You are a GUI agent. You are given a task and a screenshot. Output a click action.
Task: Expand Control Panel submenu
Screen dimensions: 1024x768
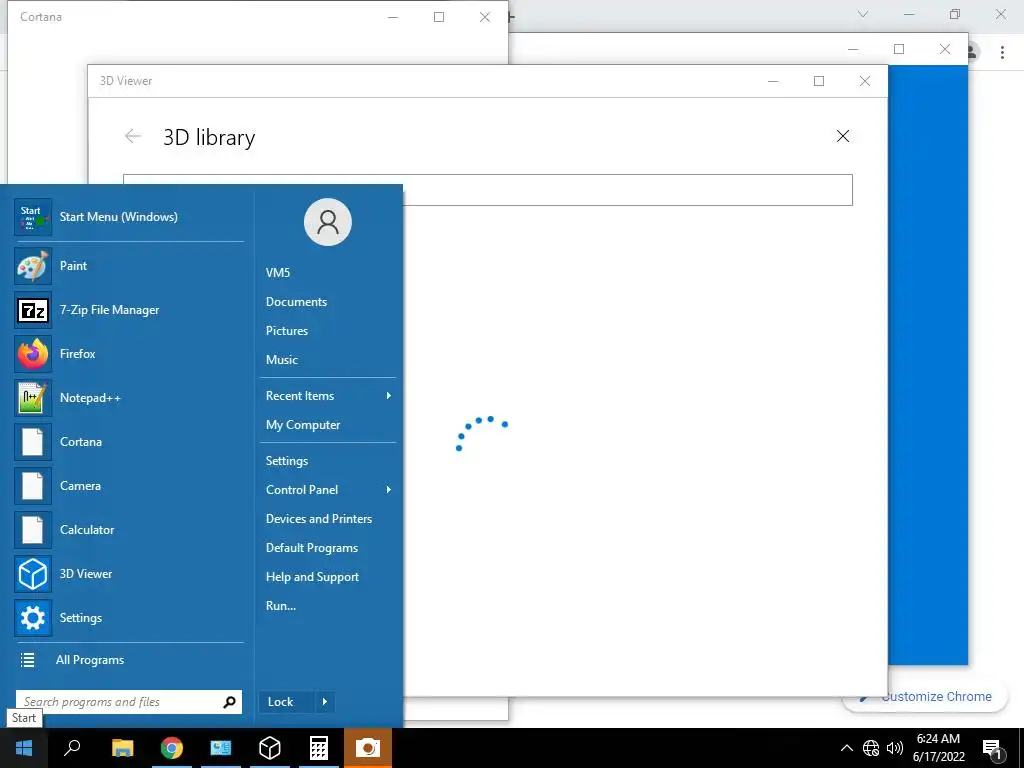click(389, 490)
